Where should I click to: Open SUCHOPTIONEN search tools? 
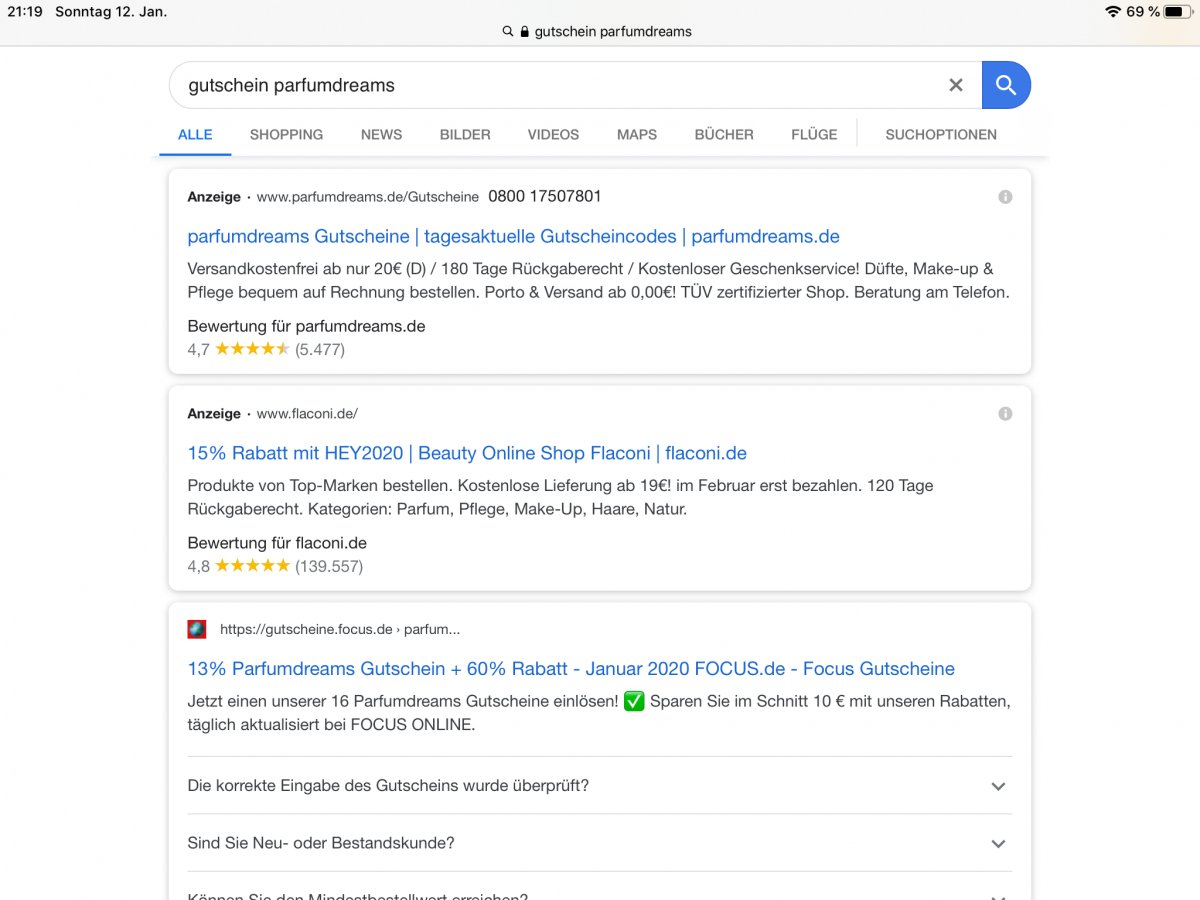coord(941,135)
